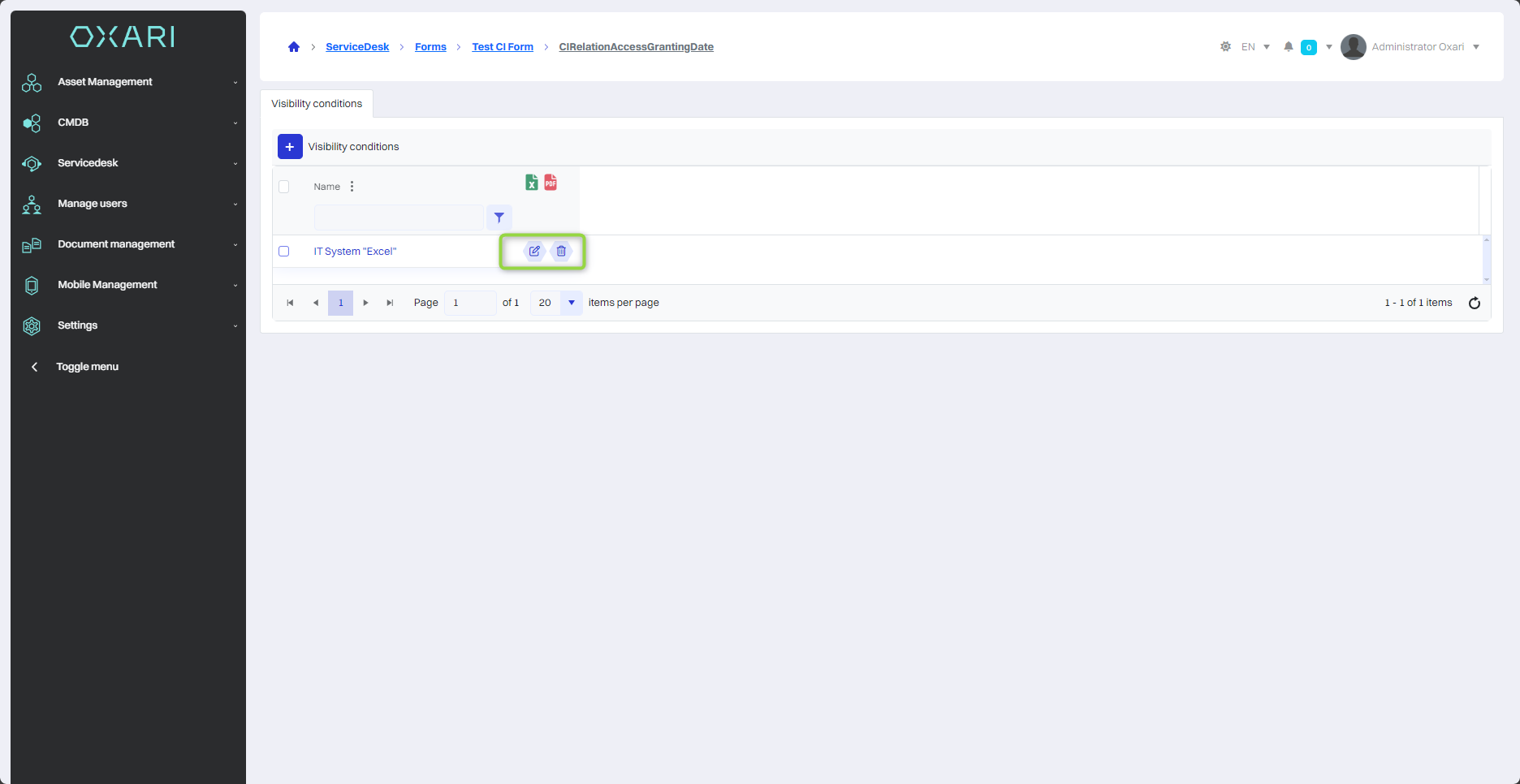Delete the IT System "Excel" condition

point(561,252)
